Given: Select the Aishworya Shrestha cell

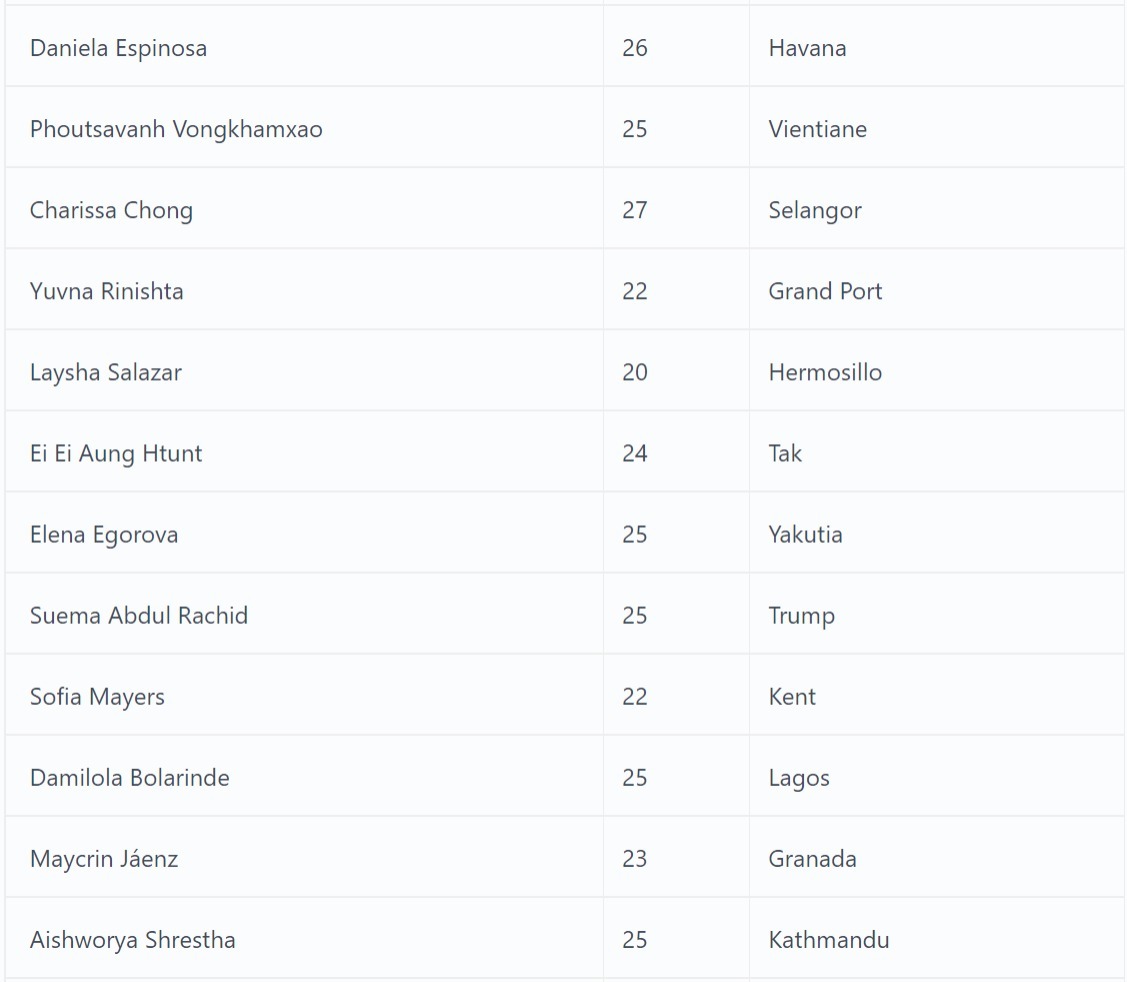Looking at the screenshot, I should [x=133, y=939].
